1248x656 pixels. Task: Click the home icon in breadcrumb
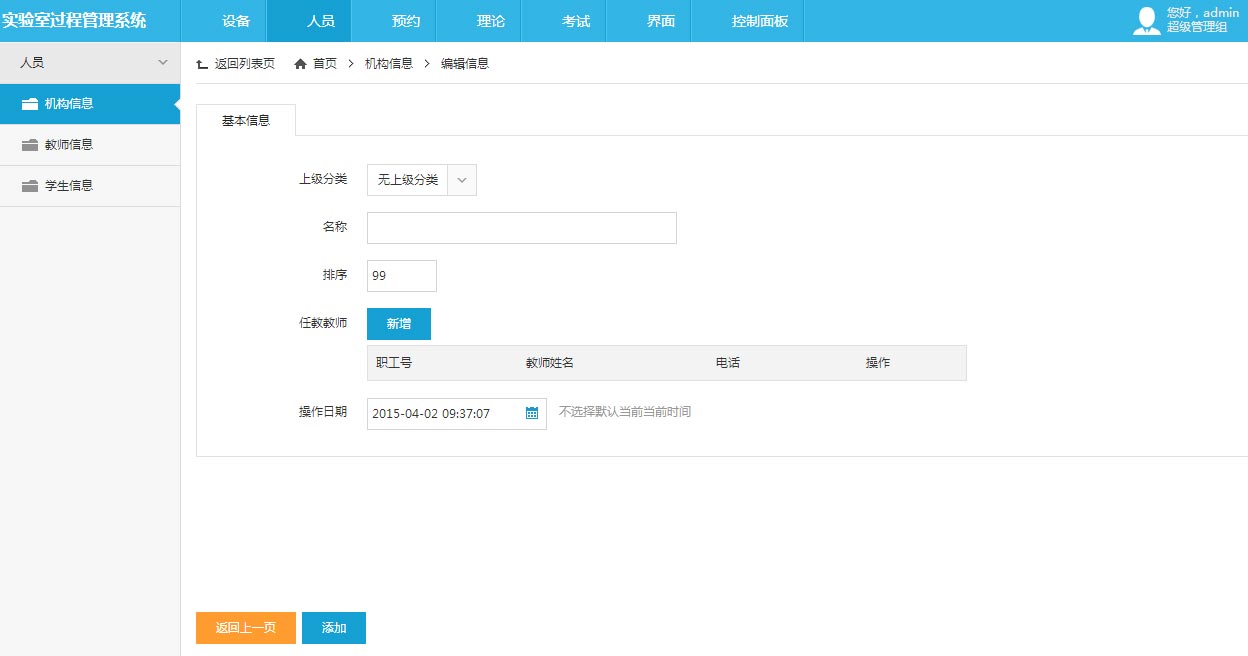[300, 64]
